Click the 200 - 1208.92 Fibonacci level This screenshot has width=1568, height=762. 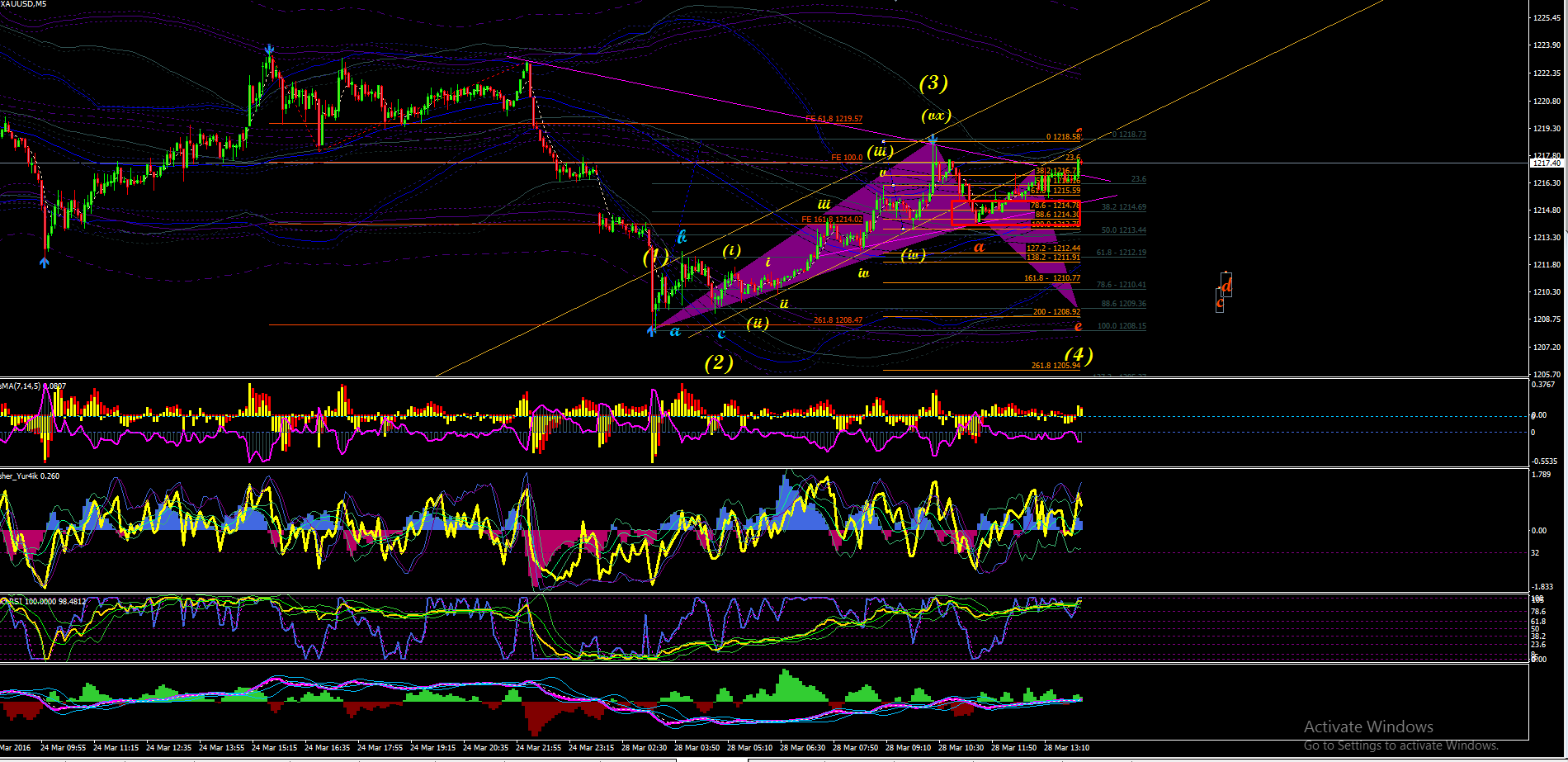[1056, 312]
